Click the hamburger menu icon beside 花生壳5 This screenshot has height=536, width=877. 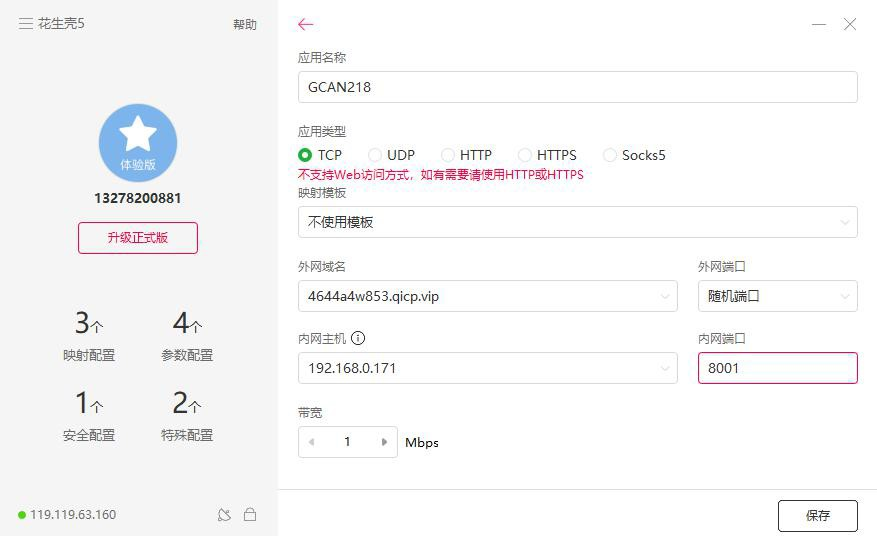[25, 24]
